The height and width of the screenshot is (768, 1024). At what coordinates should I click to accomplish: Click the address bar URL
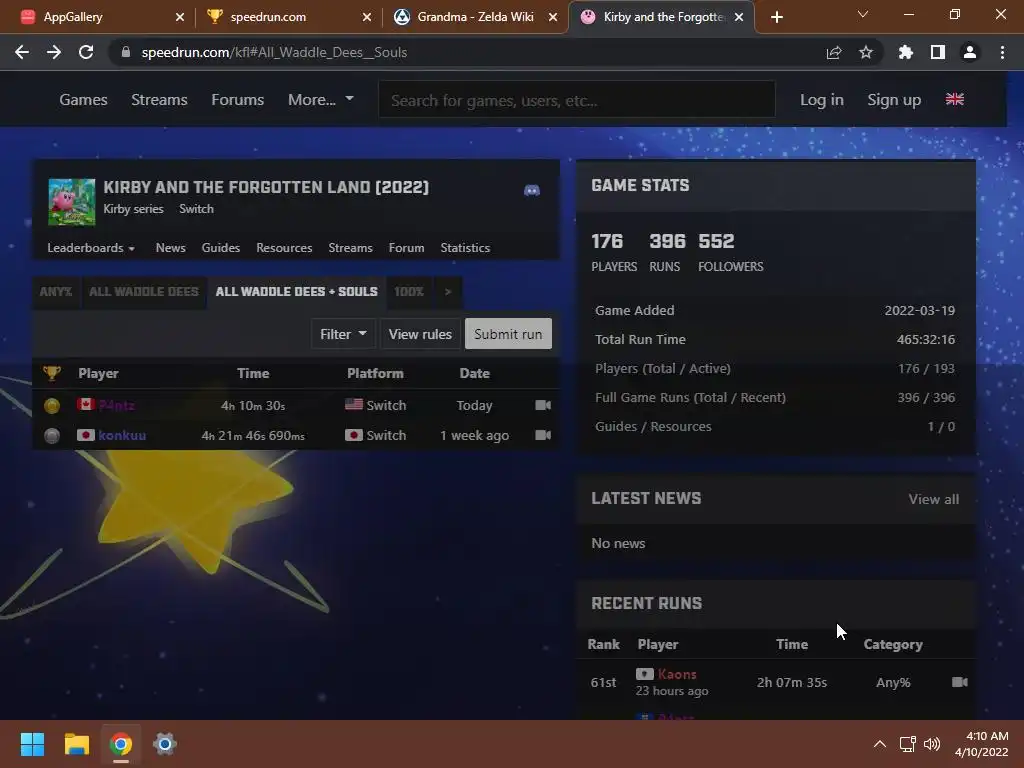[x=274, y=52]
